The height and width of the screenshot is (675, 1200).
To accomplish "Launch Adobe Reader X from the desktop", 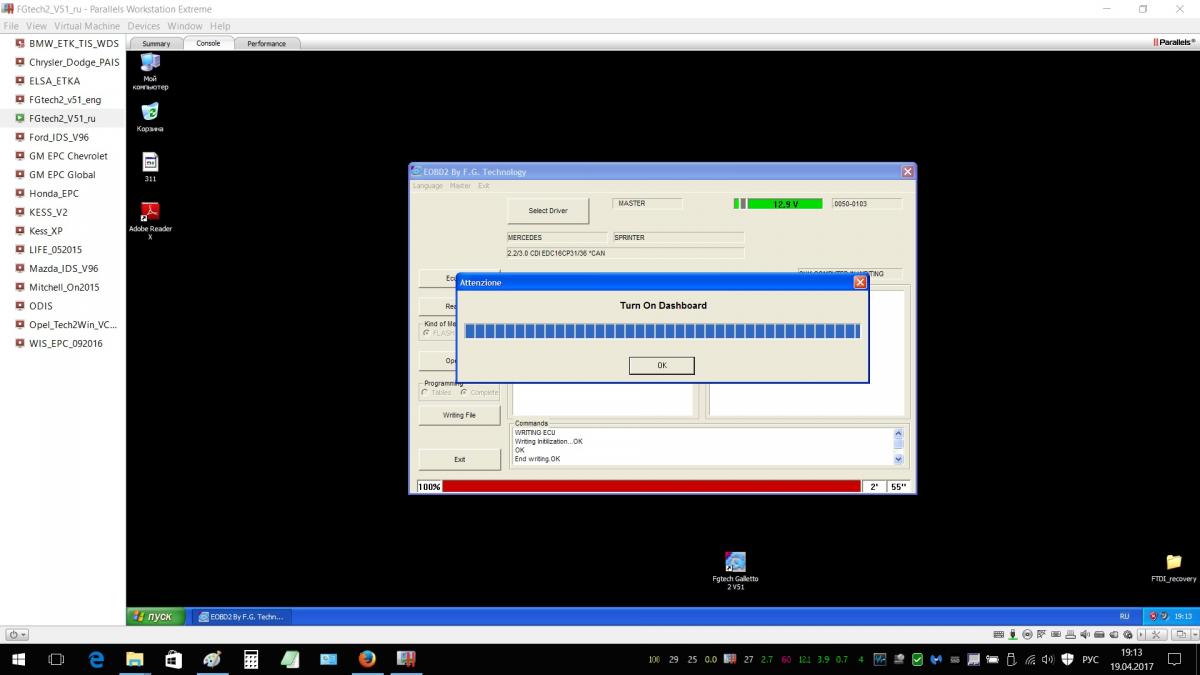I will click(150, 220).
